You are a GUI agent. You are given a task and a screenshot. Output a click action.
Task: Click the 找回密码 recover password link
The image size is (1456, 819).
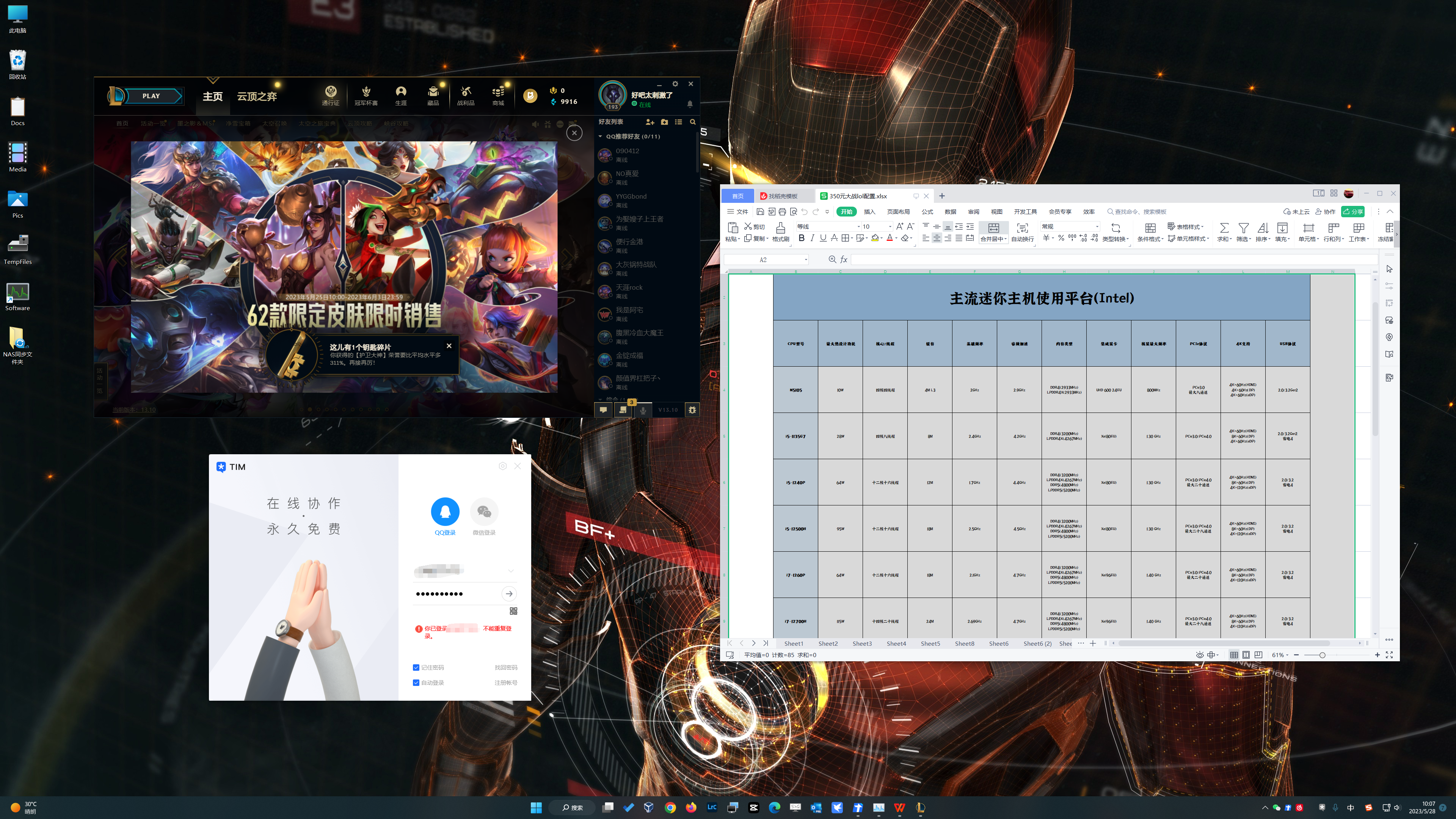[505, 667]
